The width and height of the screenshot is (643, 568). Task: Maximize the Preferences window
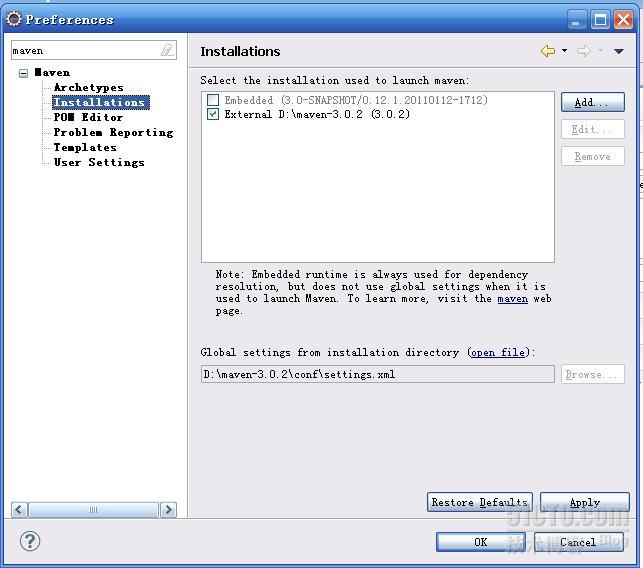click(600, 20)
